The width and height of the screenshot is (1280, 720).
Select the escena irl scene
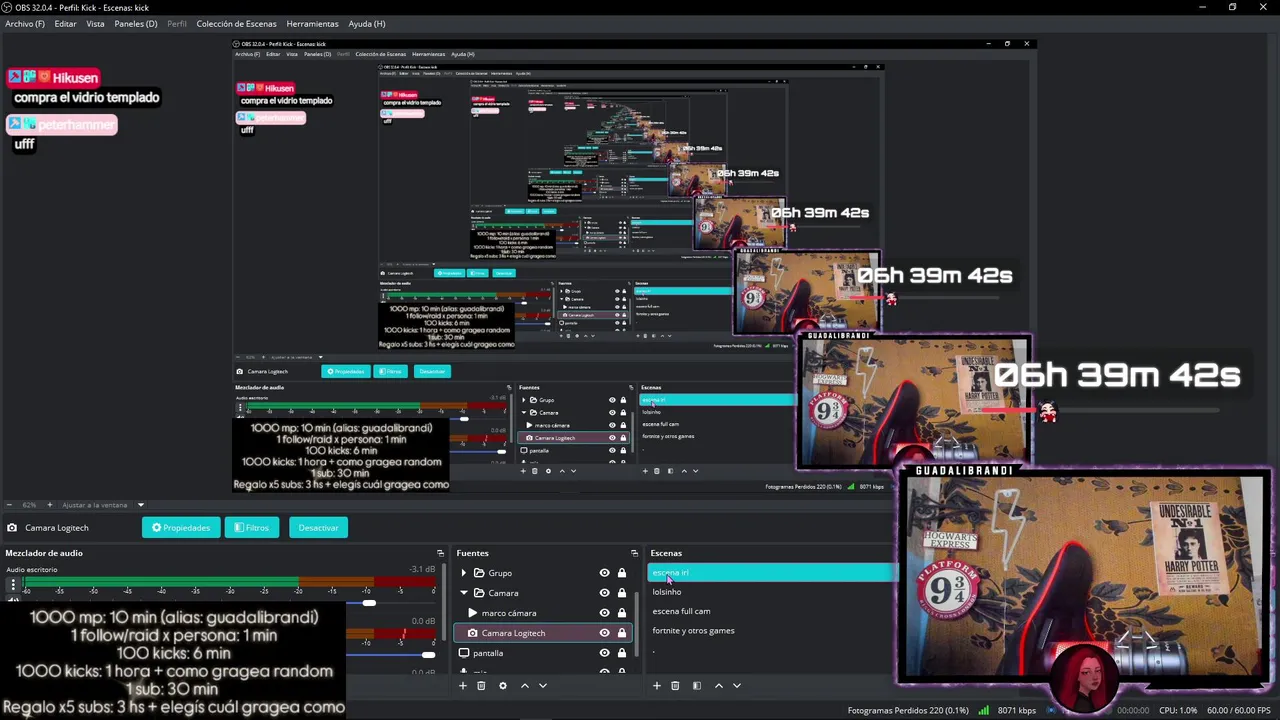772,573
